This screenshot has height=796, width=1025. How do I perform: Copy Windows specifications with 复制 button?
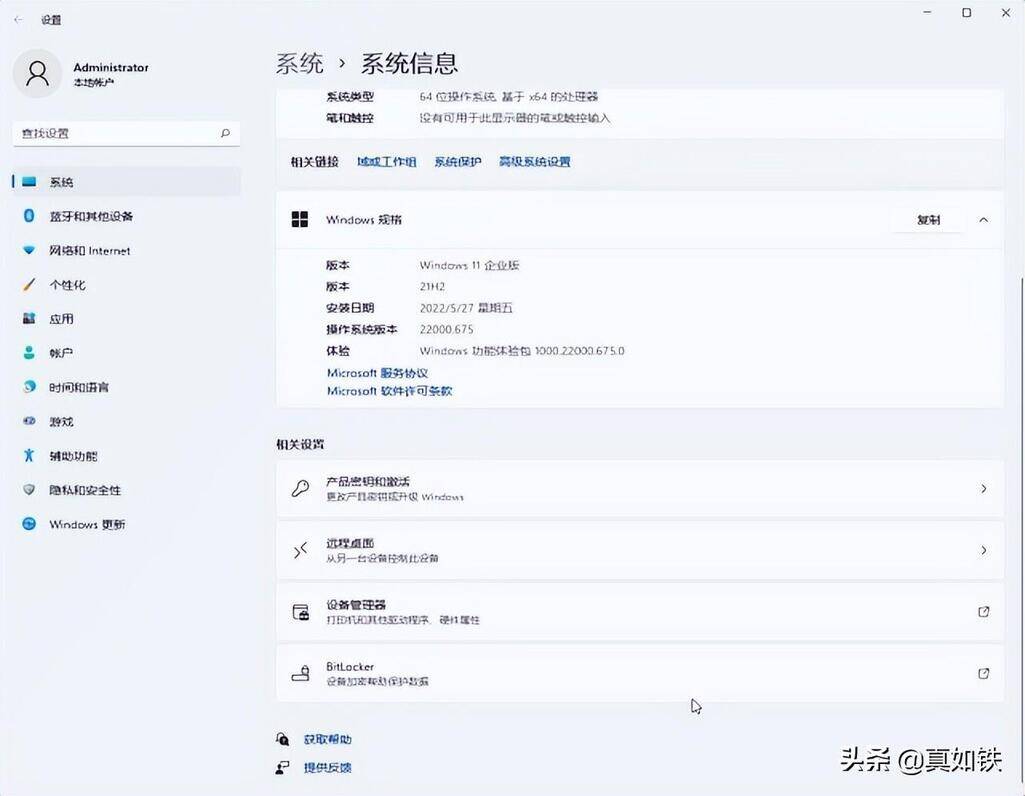(928, 220)
